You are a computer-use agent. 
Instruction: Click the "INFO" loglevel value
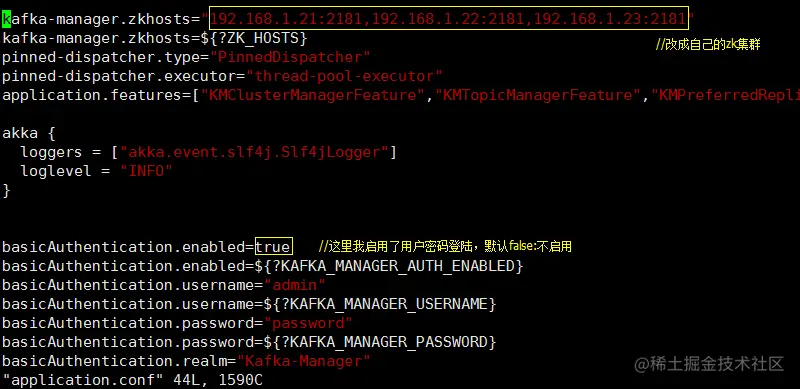tap(146, 171)
